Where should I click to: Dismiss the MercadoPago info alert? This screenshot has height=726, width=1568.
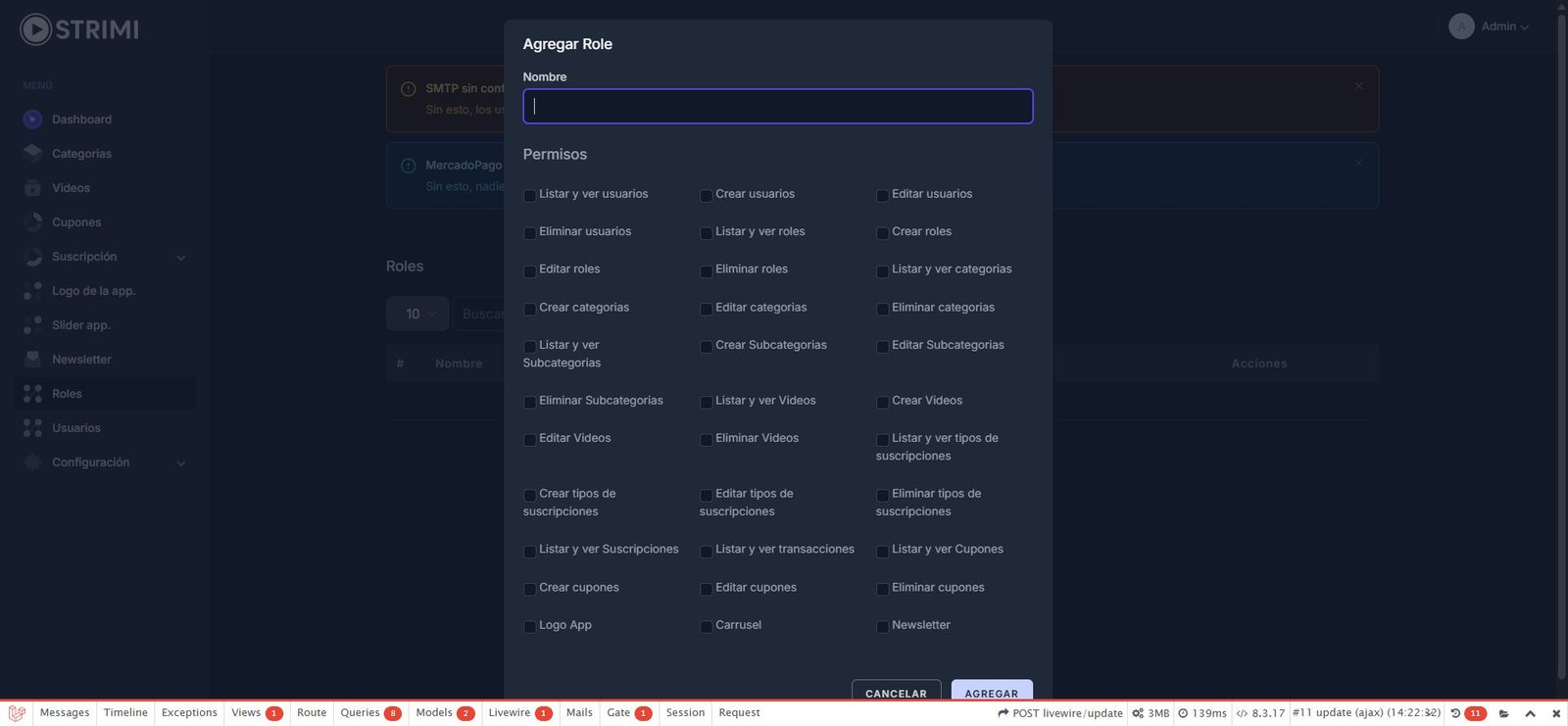click(x=1358, y=163)
